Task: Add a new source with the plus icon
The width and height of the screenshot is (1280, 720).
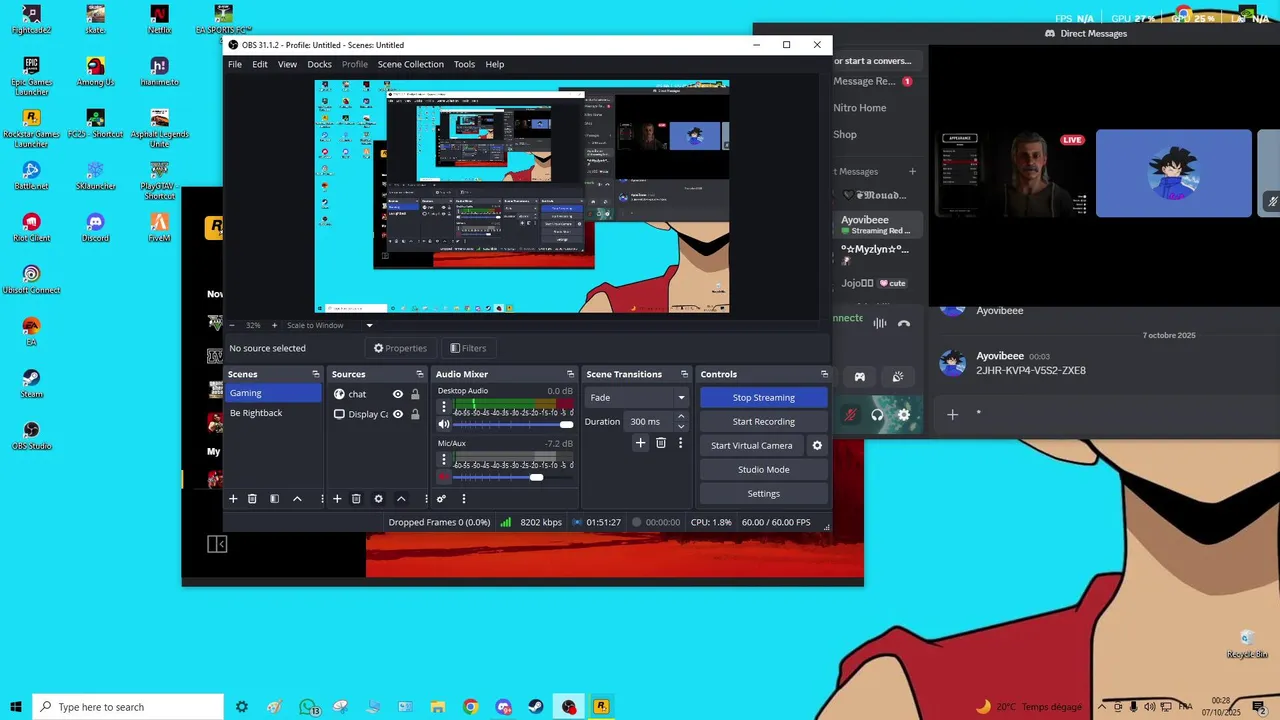Action: (x=337, y=499)
